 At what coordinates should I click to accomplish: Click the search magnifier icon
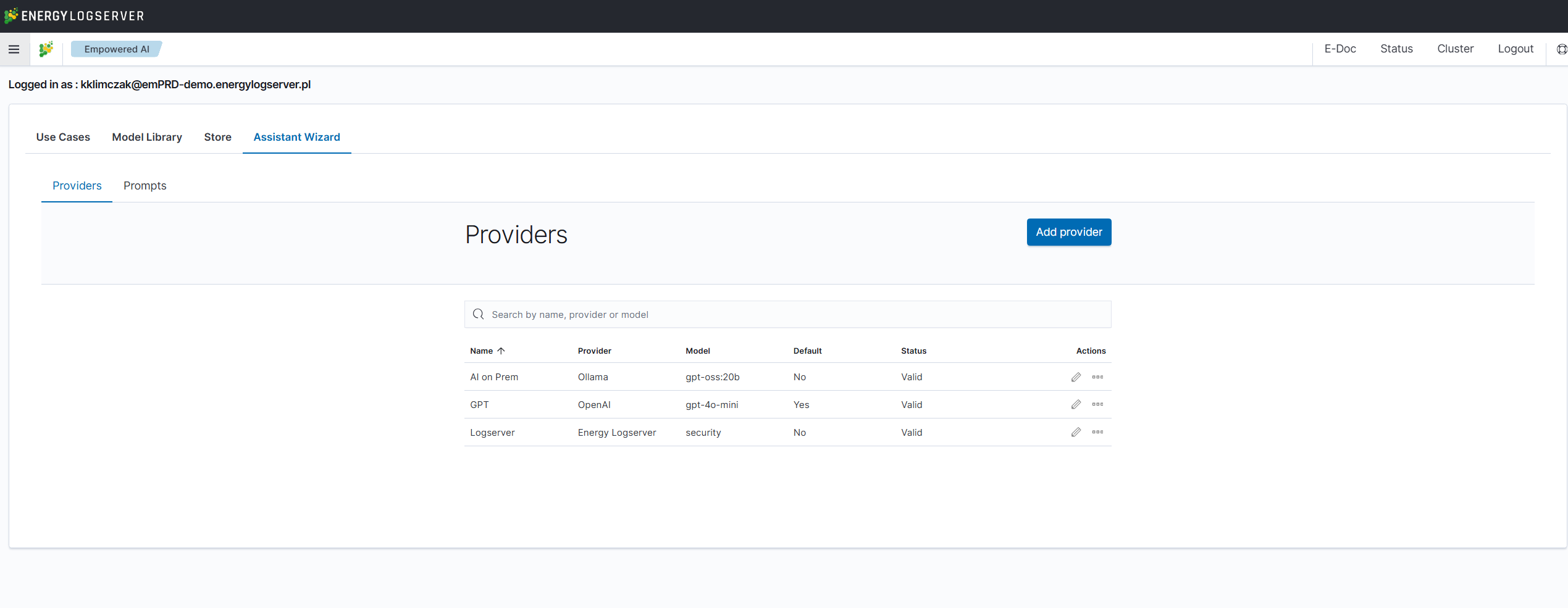click(x=478, y=314)
